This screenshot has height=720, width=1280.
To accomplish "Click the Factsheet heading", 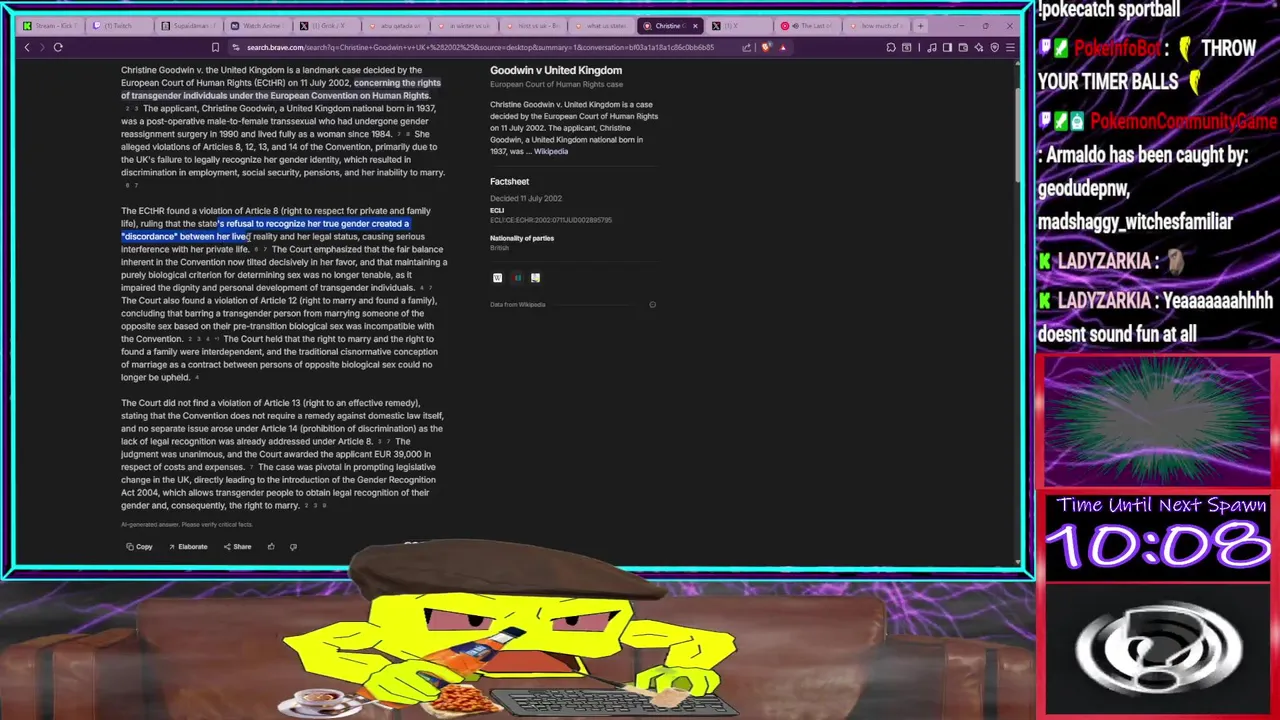I will (509, 181).
